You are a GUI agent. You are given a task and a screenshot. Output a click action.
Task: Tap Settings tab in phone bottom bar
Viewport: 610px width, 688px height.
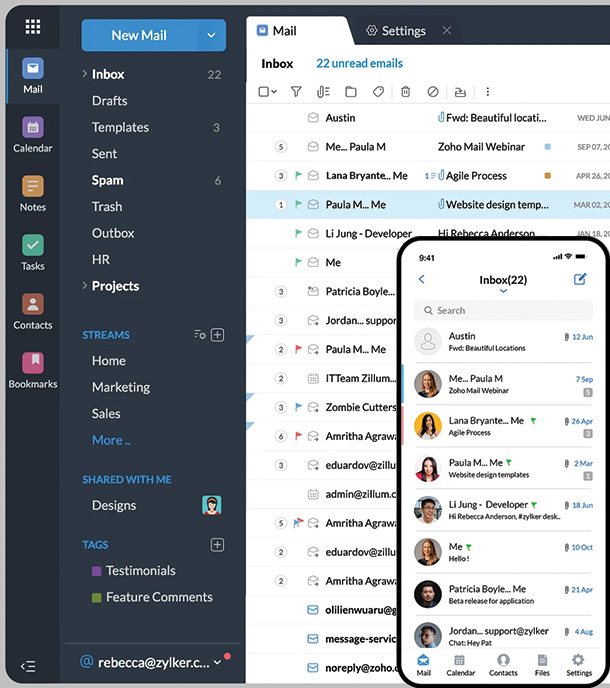click(x=579, y=665)
